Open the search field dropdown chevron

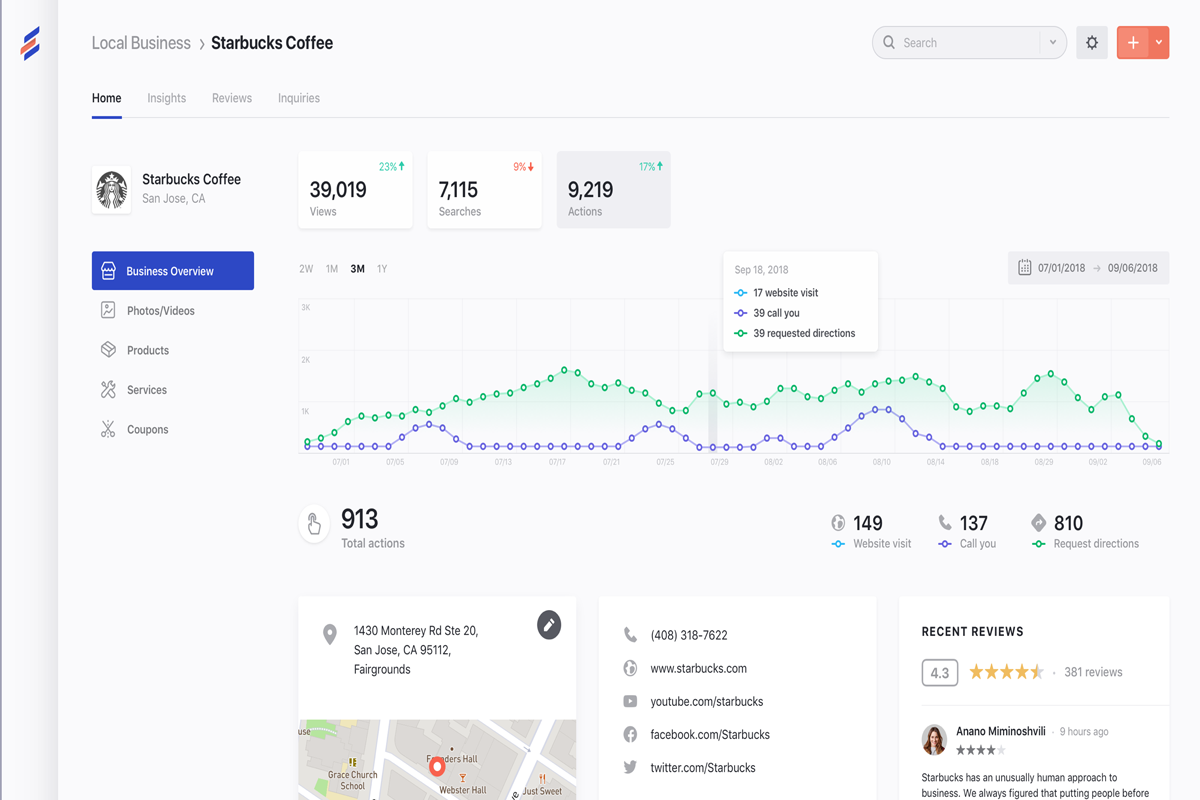[x=1053, y=43]
